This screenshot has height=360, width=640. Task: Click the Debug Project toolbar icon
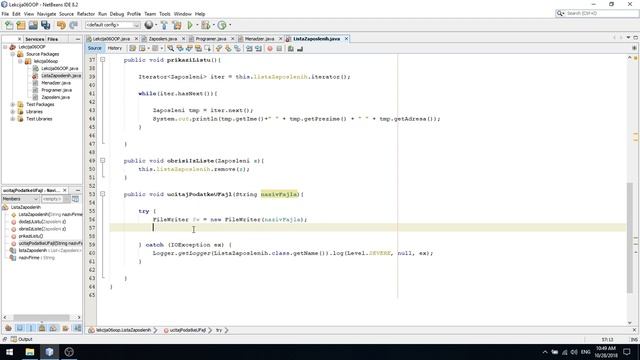[205, 25]
